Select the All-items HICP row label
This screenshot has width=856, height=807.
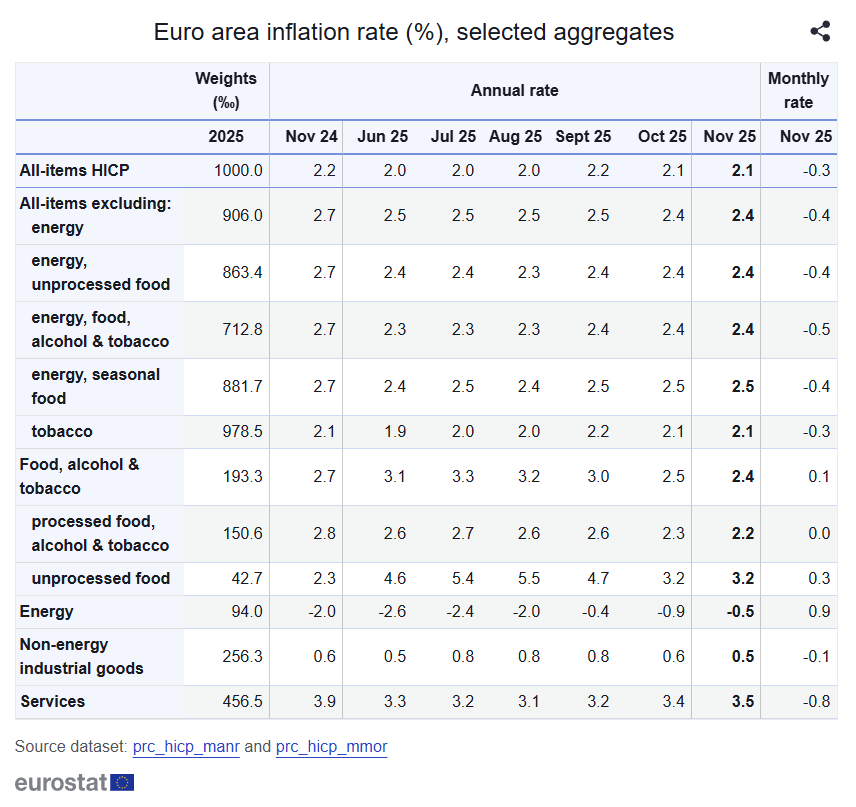(x=74, y=170)
